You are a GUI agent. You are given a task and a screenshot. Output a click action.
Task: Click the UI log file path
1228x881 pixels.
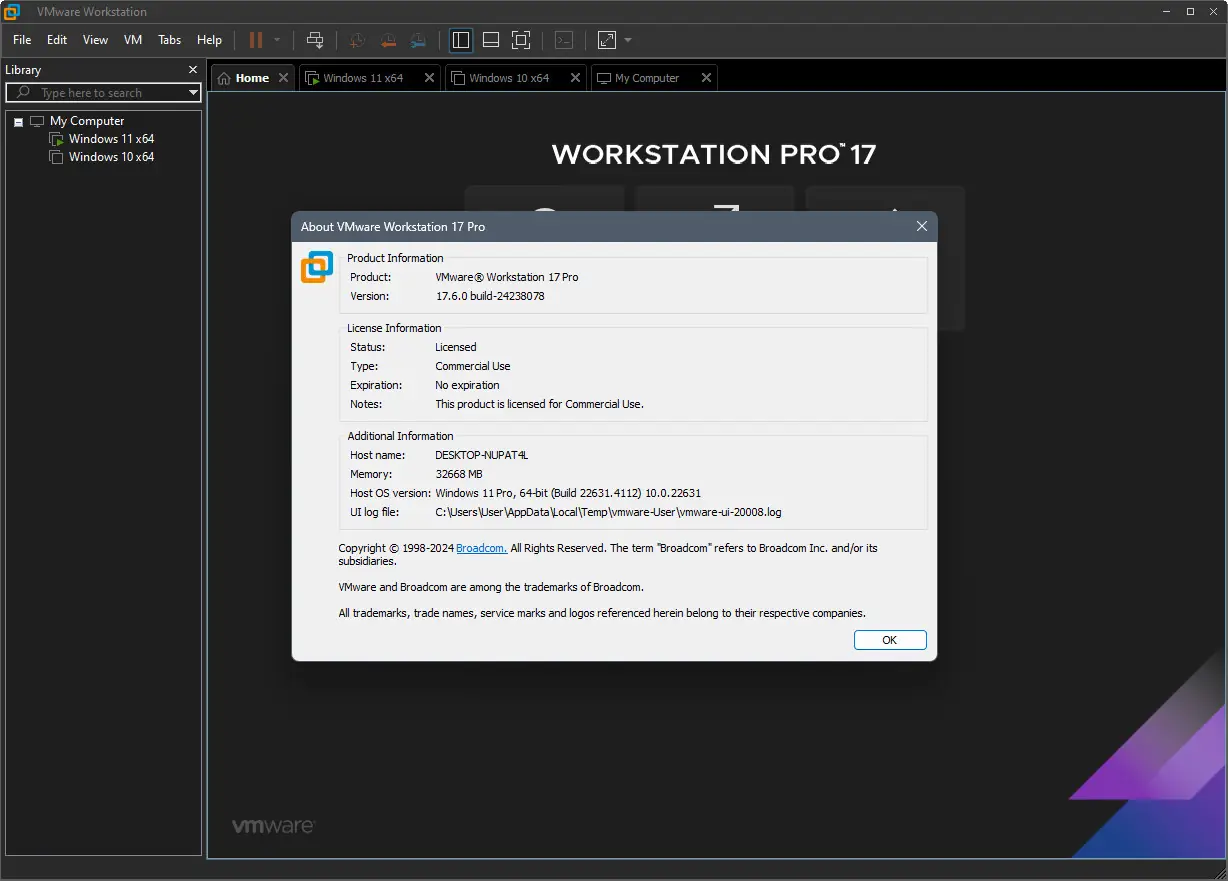[608, 512]
